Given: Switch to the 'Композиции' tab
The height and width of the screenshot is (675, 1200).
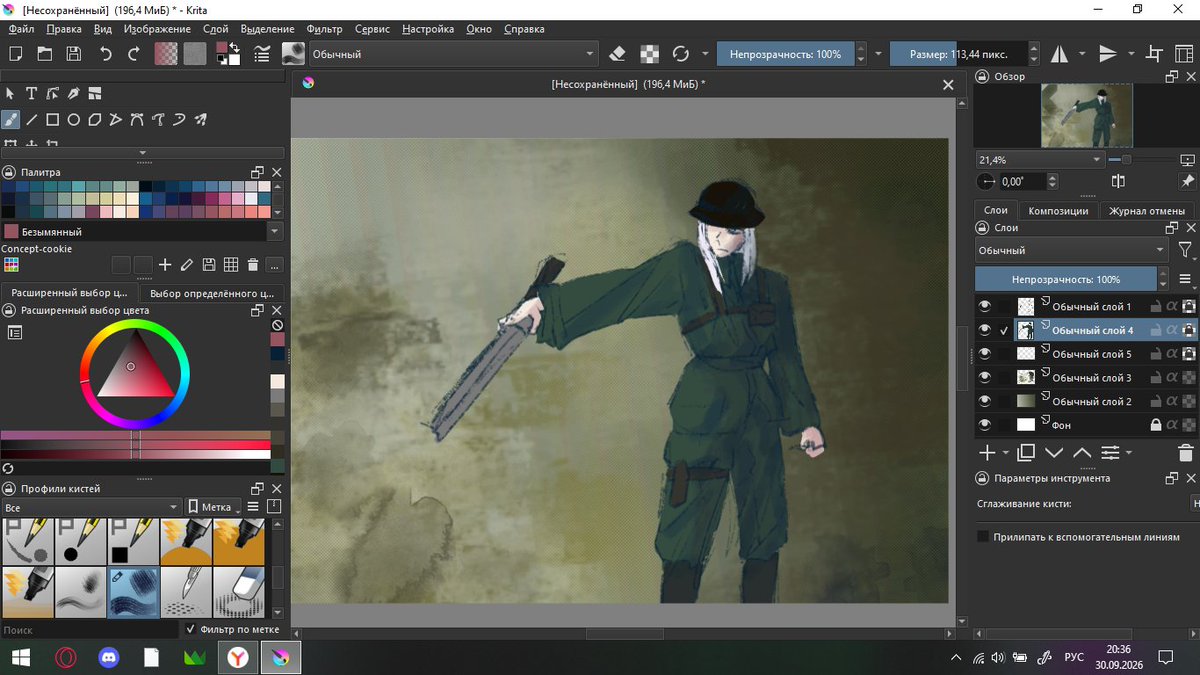Looking at the screenshot, I should coord(1058,211).
